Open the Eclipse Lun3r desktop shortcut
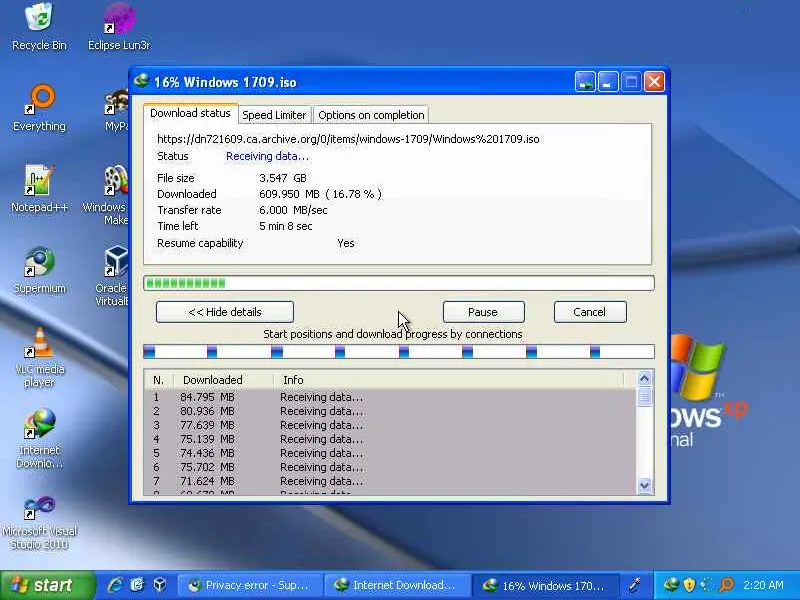 (119, 27)
